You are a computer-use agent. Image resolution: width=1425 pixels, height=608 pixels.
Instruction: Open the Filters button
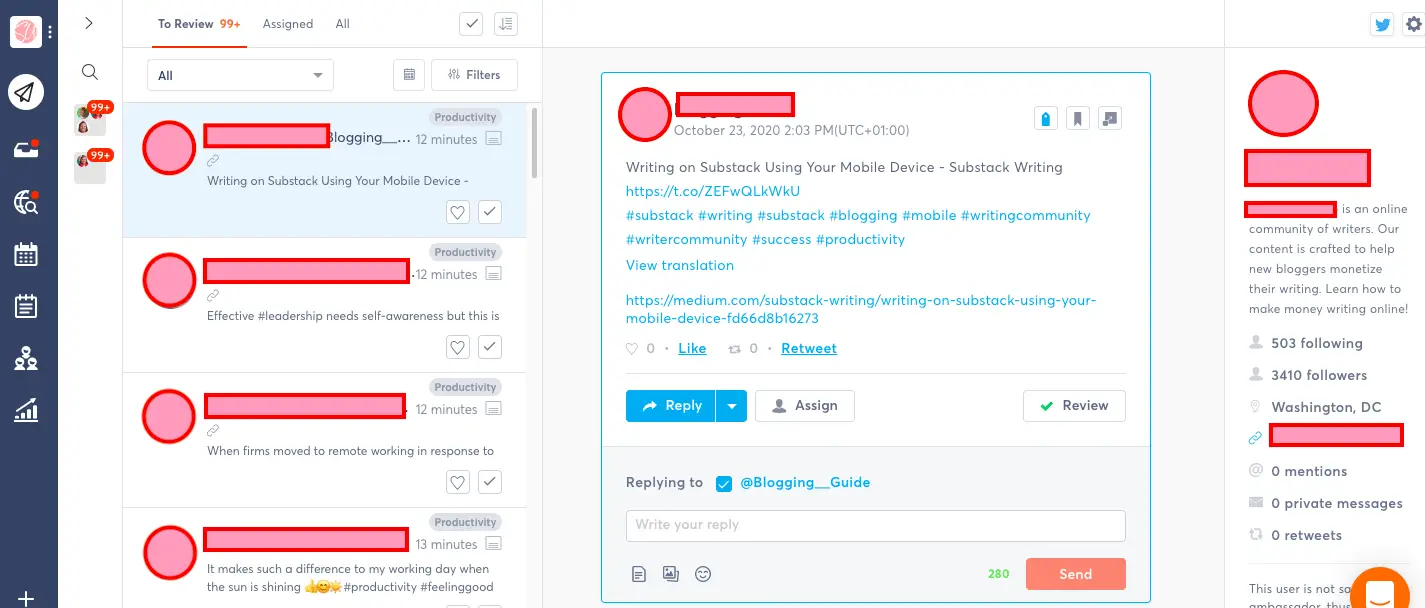474,75
